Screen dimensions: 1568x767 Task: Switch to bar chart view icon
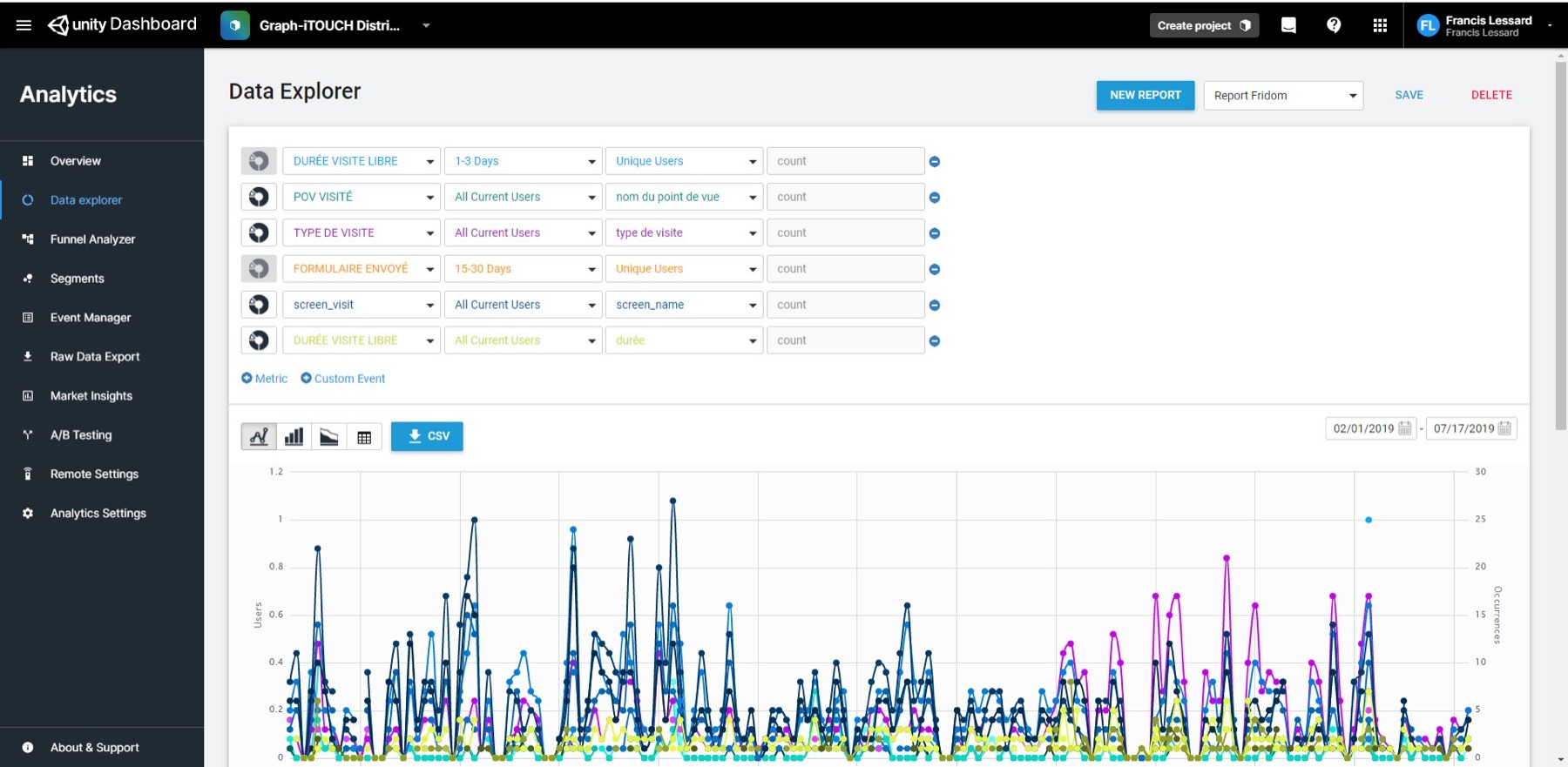click(294, 436)
